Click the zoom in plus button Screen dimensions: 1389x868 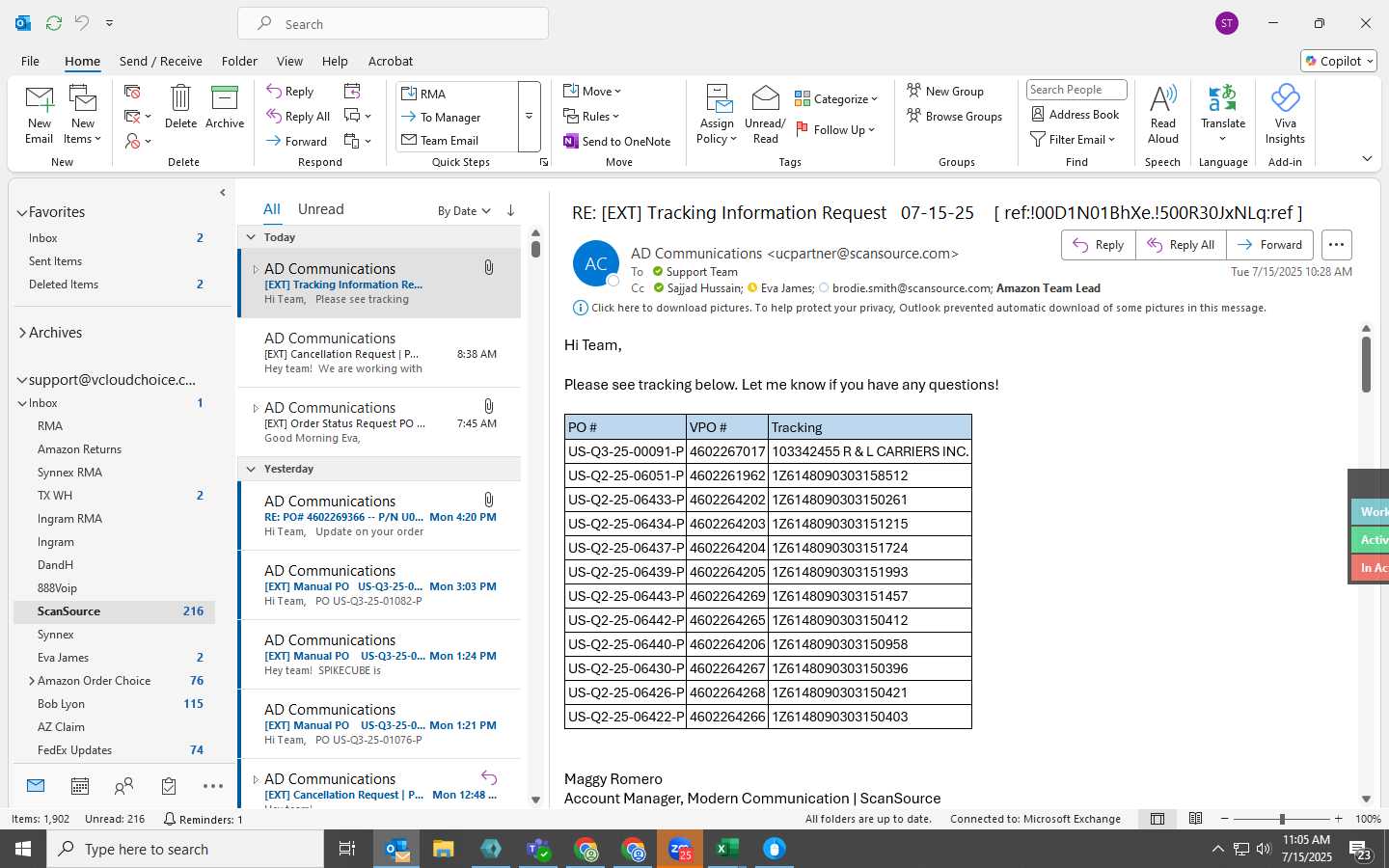pyautogui.click(x=1338, y=819)
